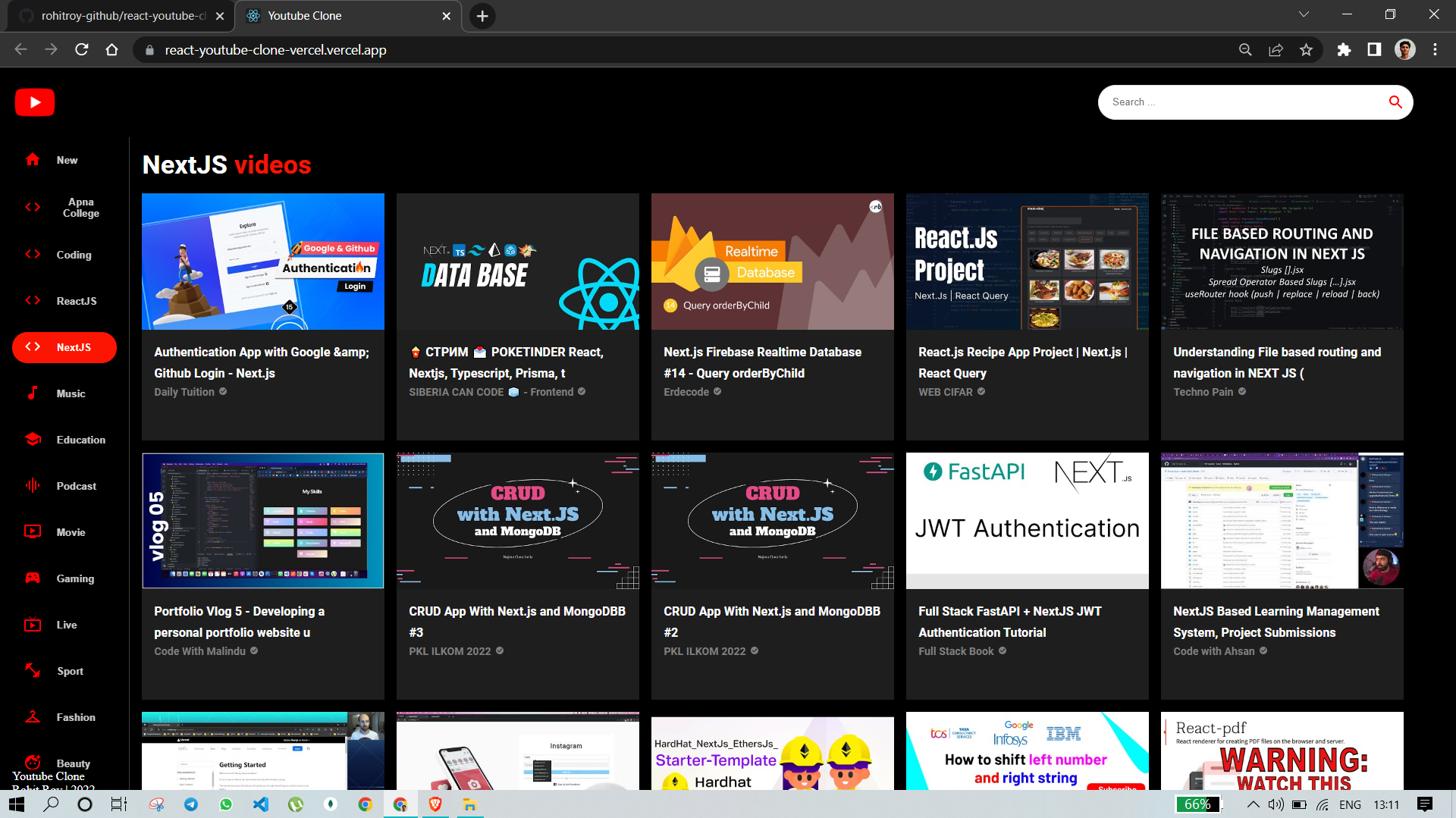
Task: Visit the Techno Pain channel
Action: coord(1203,392)
